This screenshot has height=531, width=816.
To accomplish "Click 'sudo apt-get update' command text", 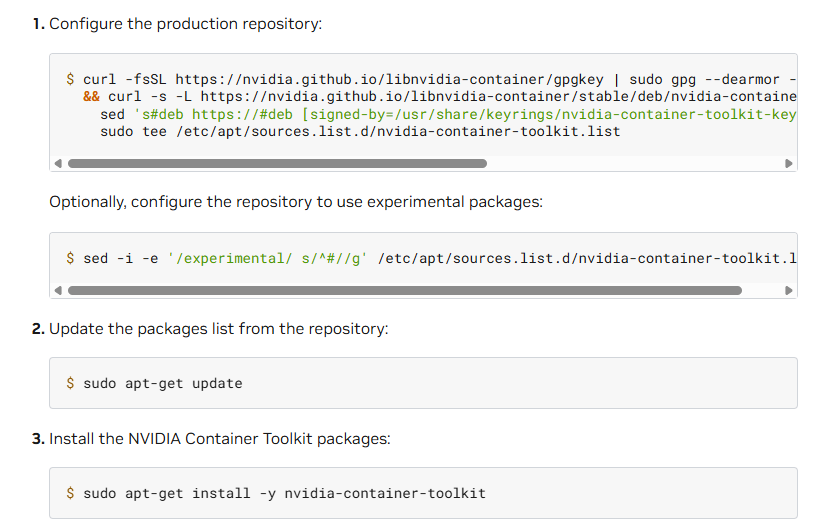I will (163, 384).
